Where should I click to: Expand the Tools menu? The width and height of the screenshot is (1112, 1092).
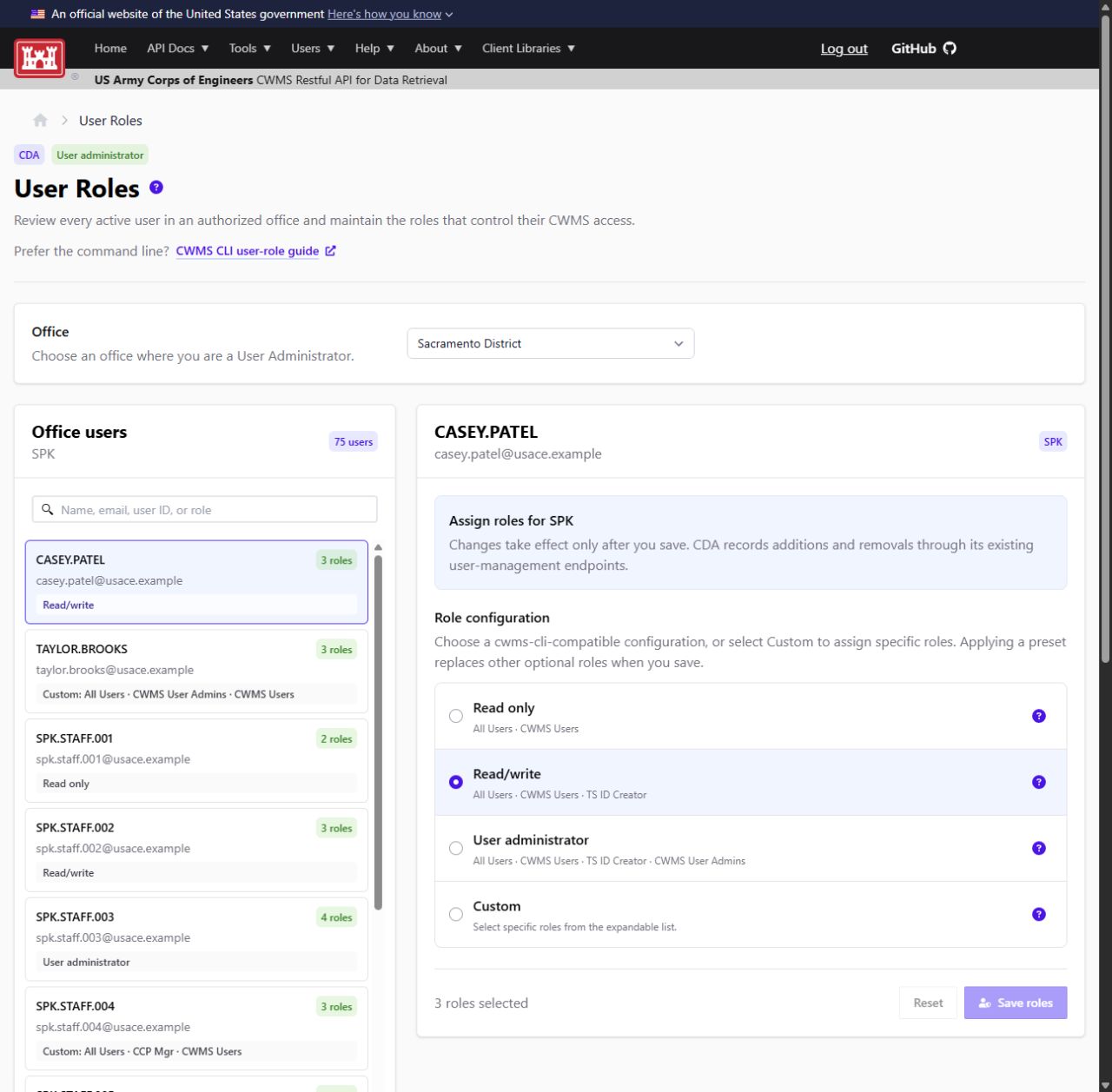[x=250, y=49]
